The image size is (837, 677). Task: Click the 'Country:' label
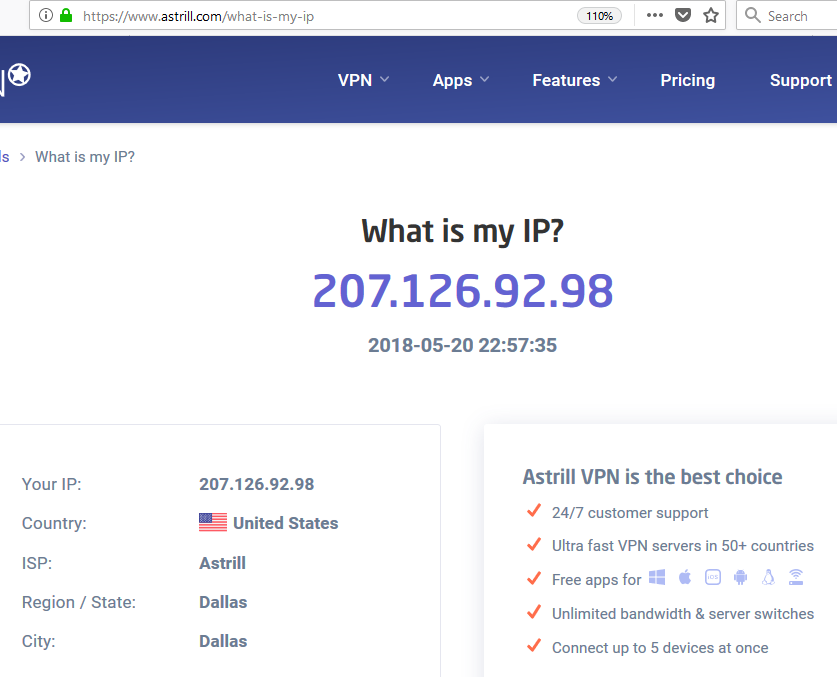pos(54,523)
